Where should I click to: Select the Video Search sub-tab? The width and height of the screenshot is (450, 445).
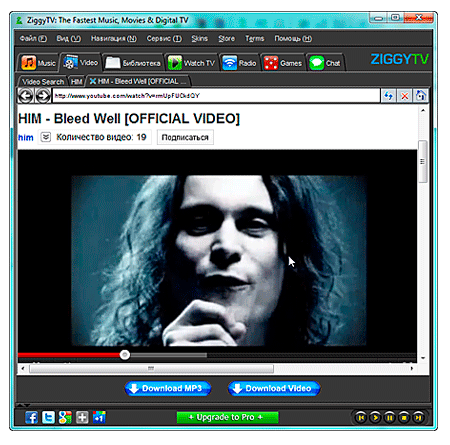point(43,82)
